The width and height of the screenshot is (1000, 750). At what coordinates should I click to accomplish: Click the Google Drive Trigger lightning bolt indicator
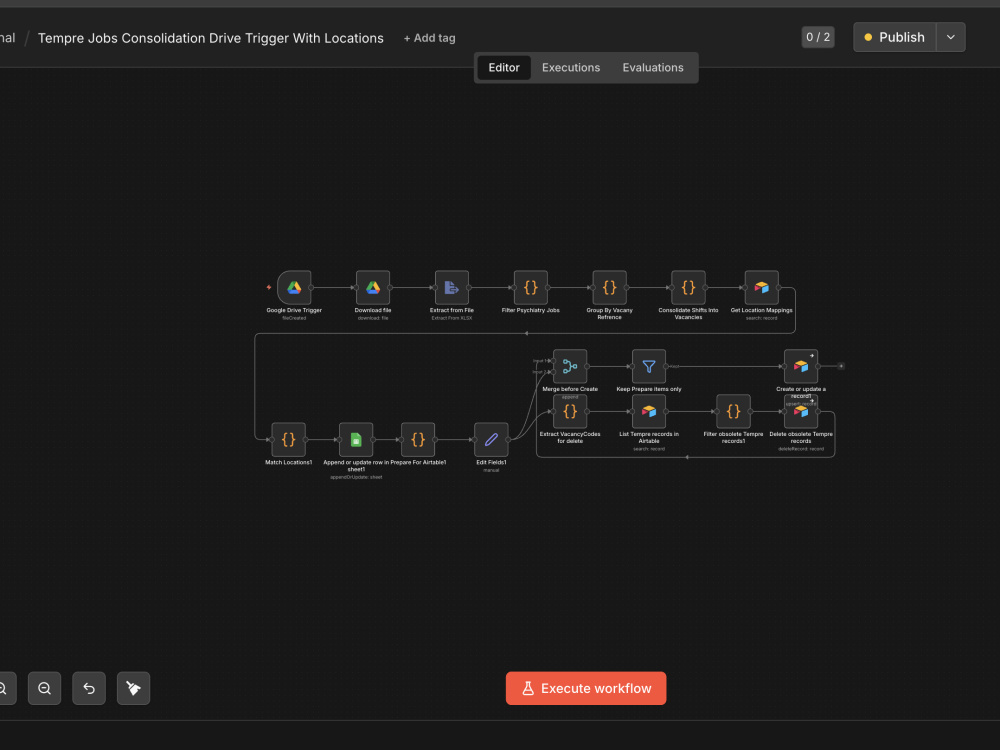coord(269,288)
